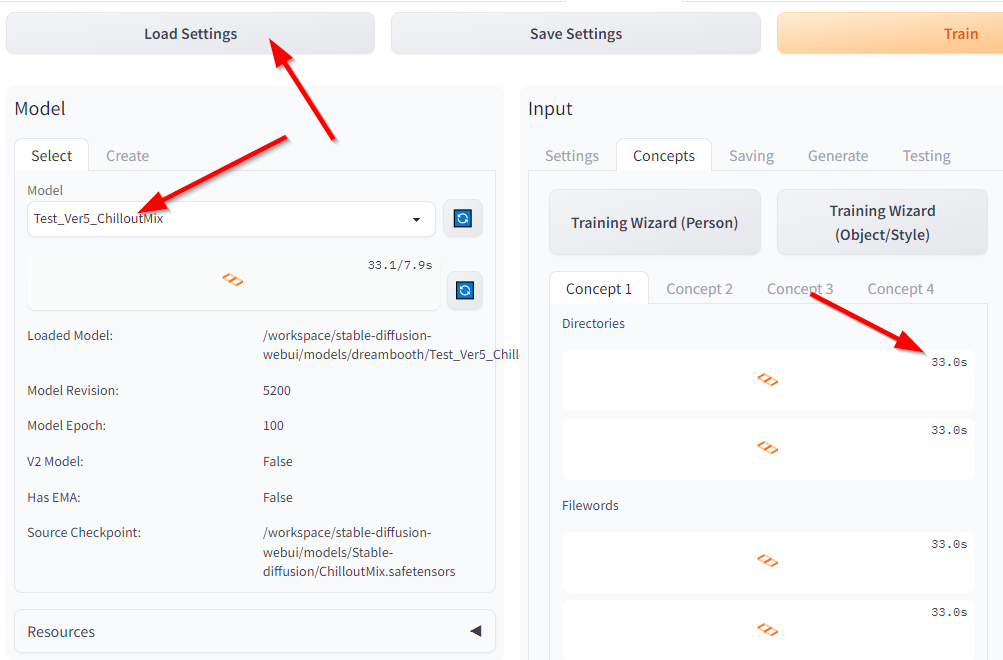The height and width of the screenshot is (660, 1003).
Task: Open the Saving tab
Action: (752, 155)
